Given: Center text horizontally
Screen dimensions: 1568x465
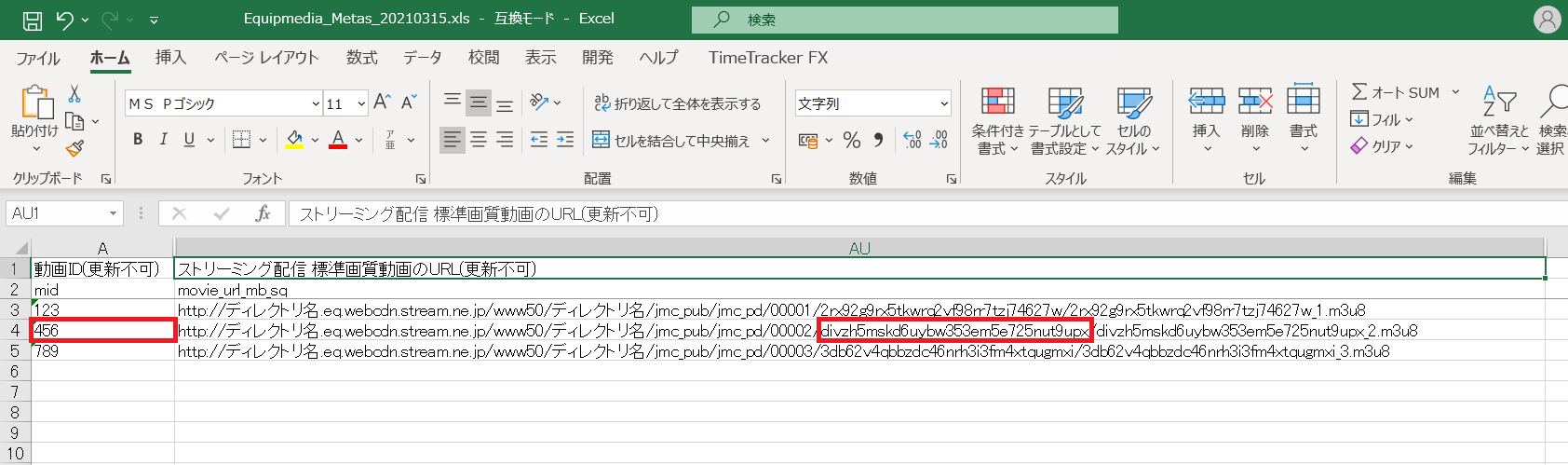Looking at the screenshot, I should click(x=479, y=140).
